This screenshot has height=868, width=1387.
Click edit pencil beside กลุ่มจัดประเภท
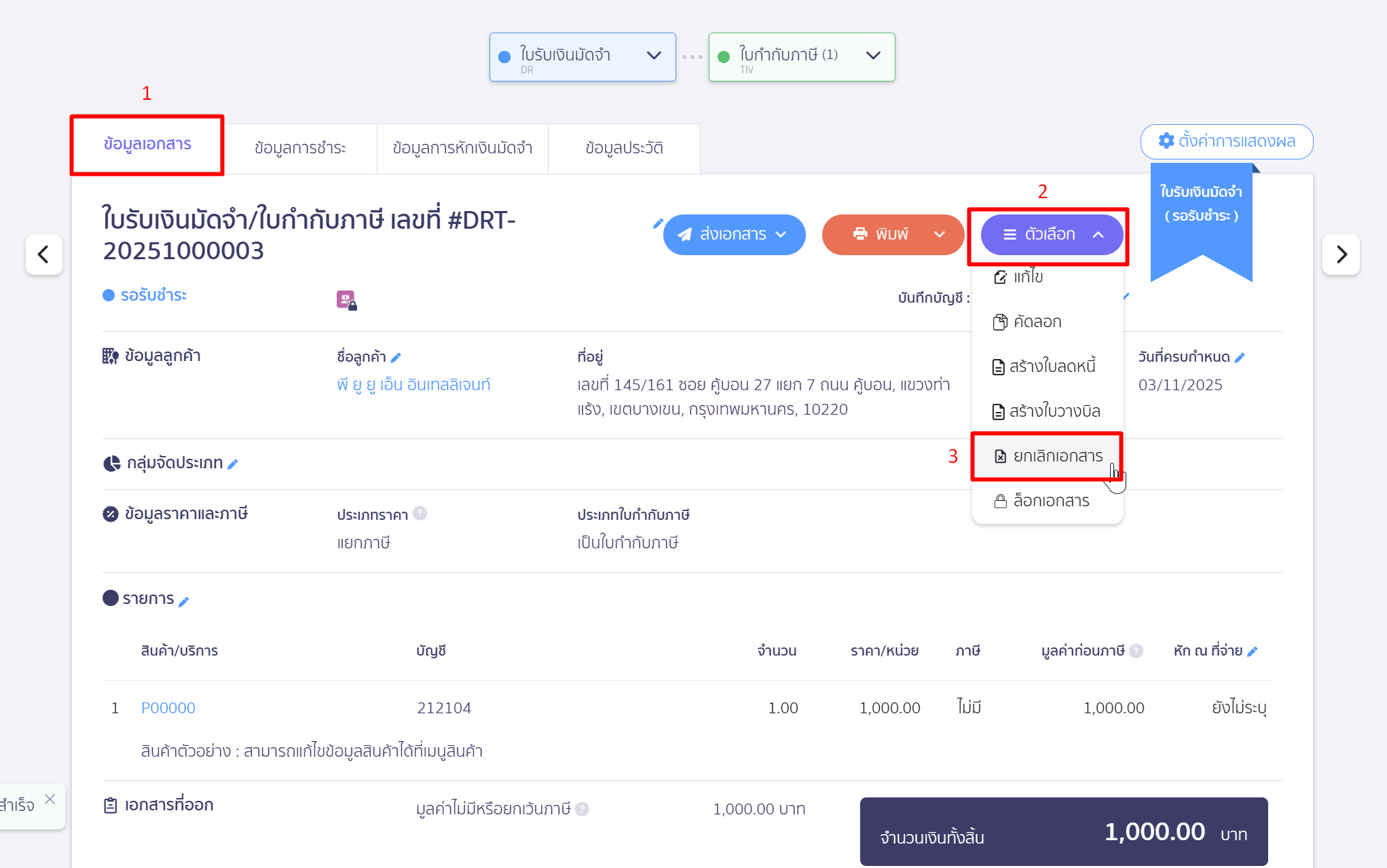[233, 464]
